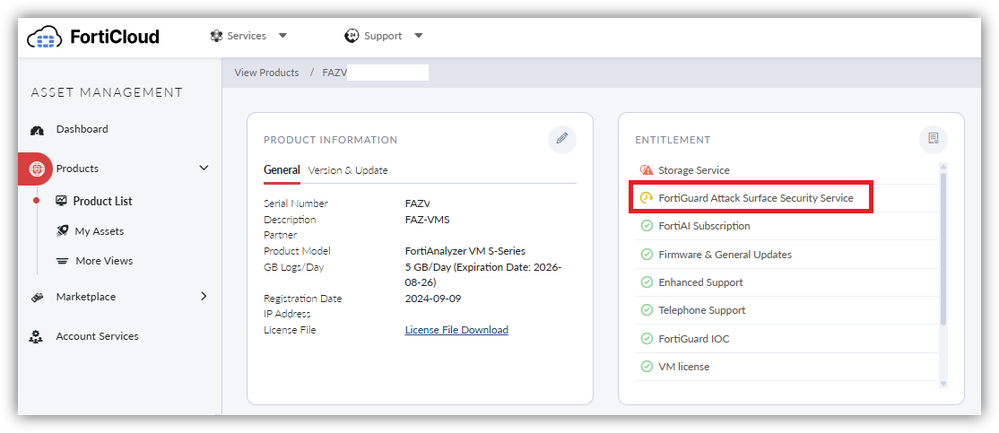
Task: Click the Entitlement details list icon
Action: (933, 139)
